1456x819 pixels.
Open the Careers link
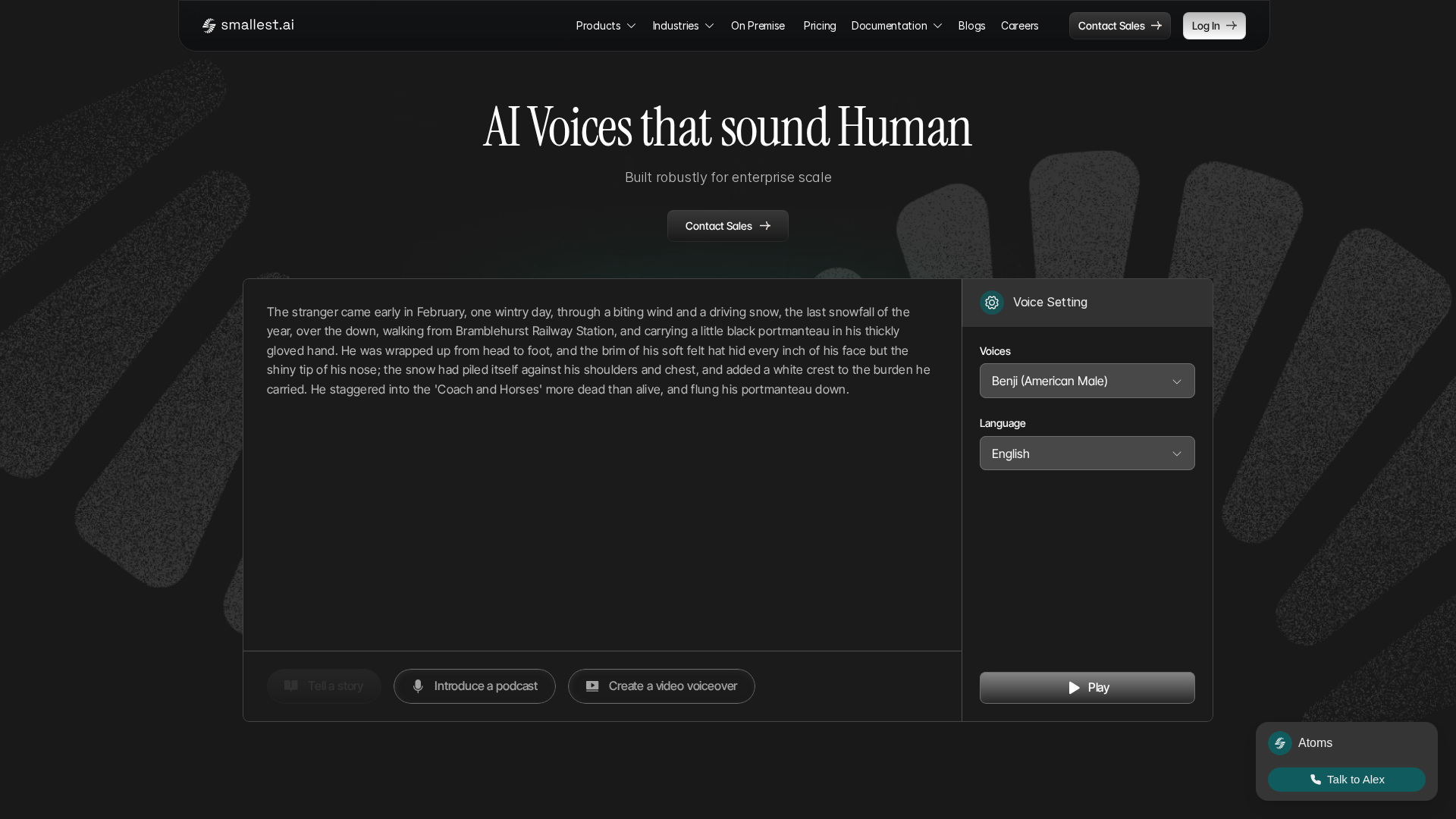[1019, 26]
